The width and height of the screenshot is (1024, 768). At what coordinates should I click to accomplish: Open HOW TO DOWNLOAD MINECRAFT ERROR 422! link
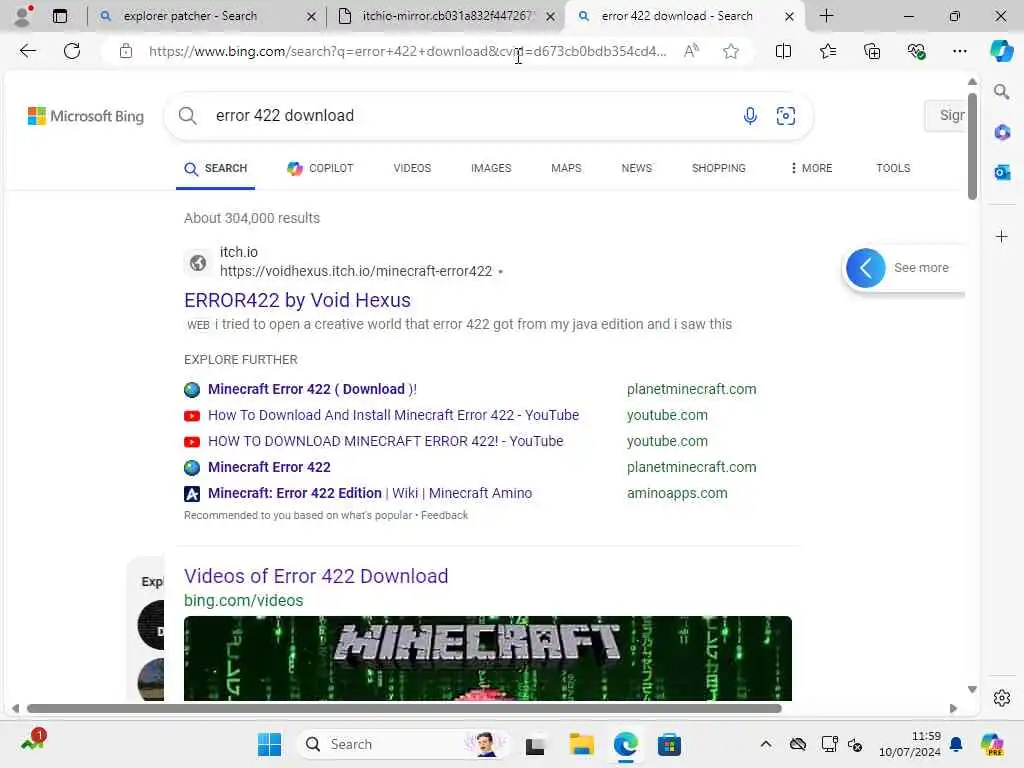385,441
